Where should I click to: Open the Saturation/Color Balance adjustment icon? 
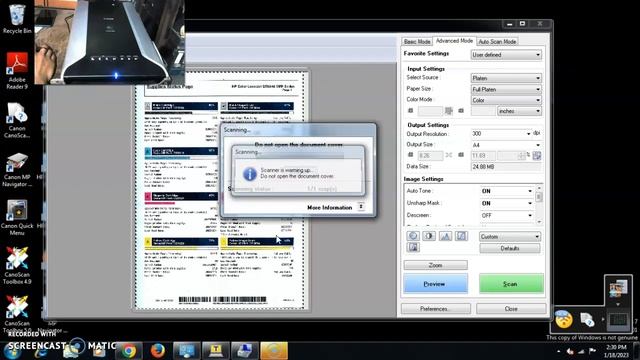[413, 236]
